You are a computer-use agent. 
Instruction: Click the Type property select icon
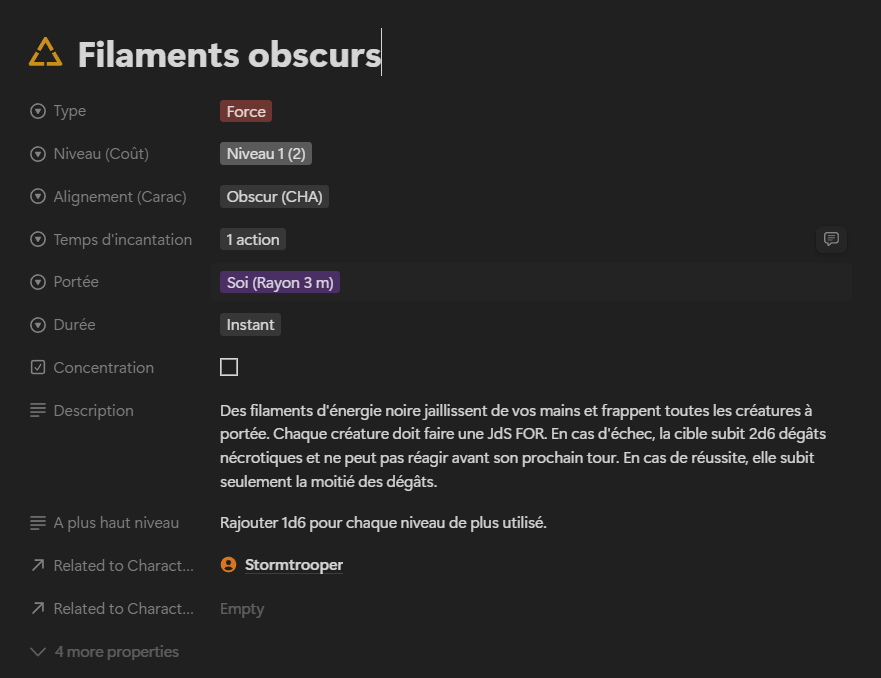tap(38, 111)
